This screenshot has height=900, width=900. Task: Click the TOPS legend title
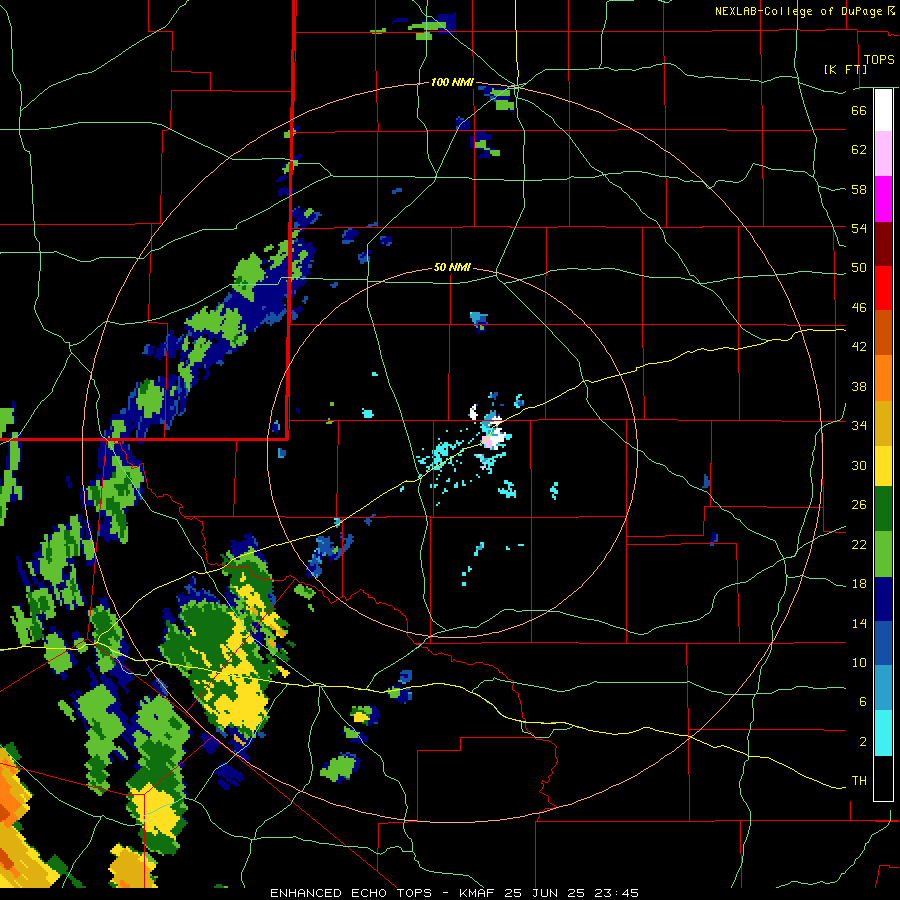tap(879, 59)
